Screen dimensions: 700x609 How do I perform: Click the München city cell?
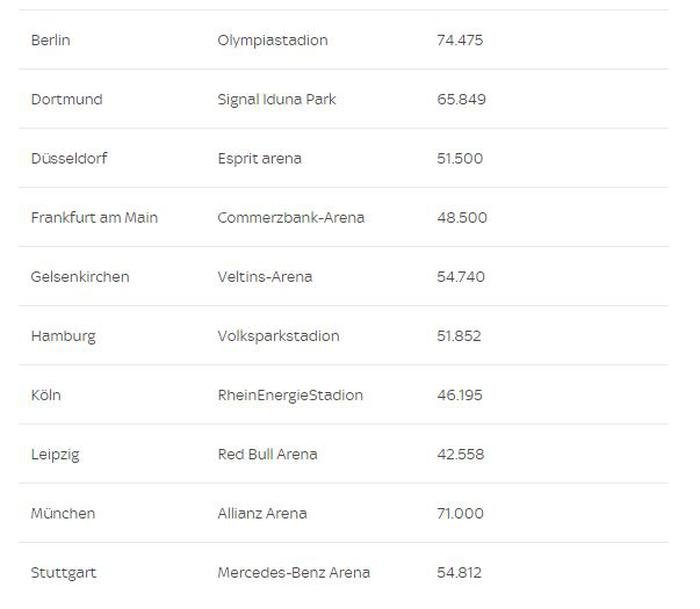63,513
